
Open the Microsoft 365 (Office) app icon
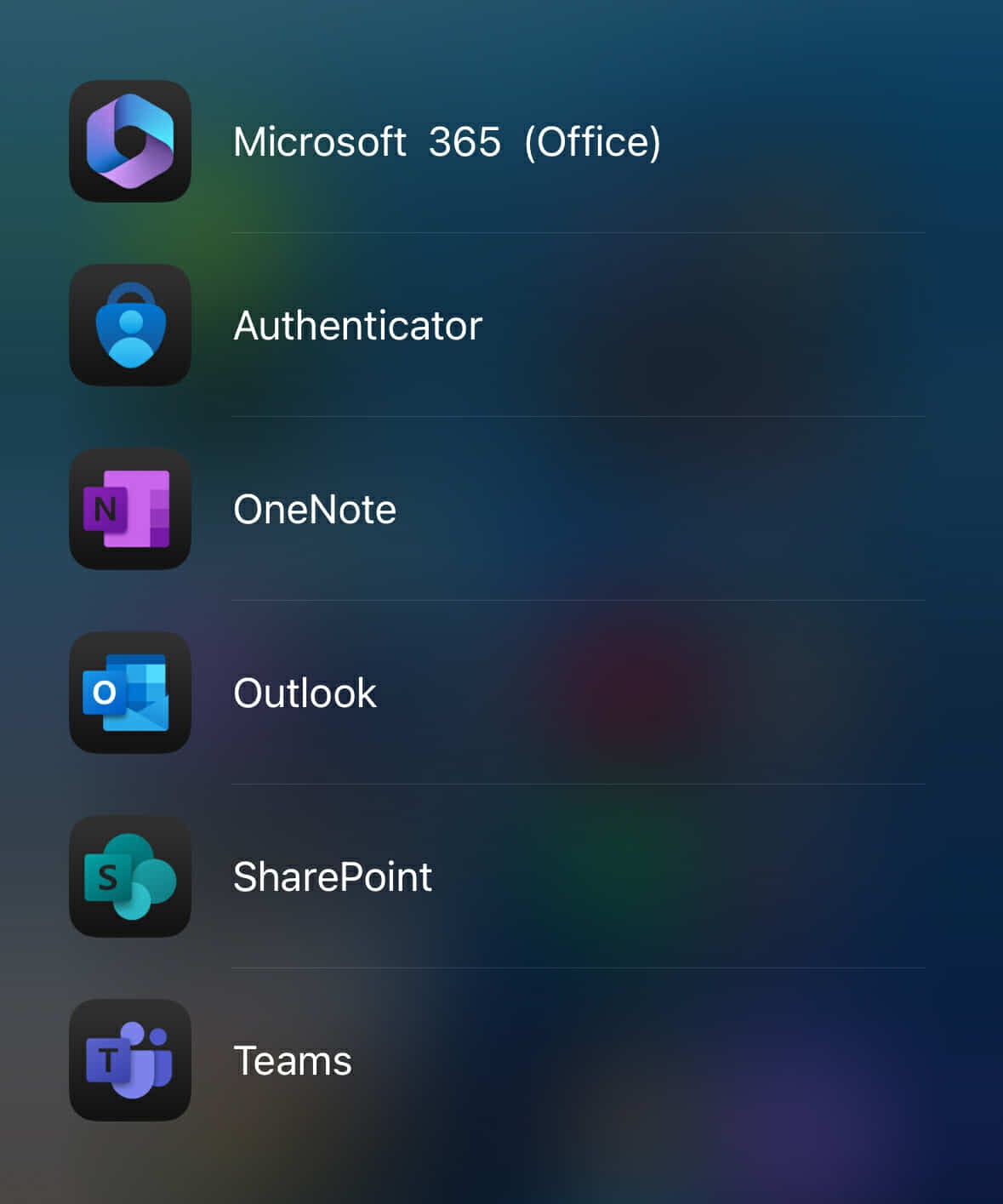coord(130,141)
